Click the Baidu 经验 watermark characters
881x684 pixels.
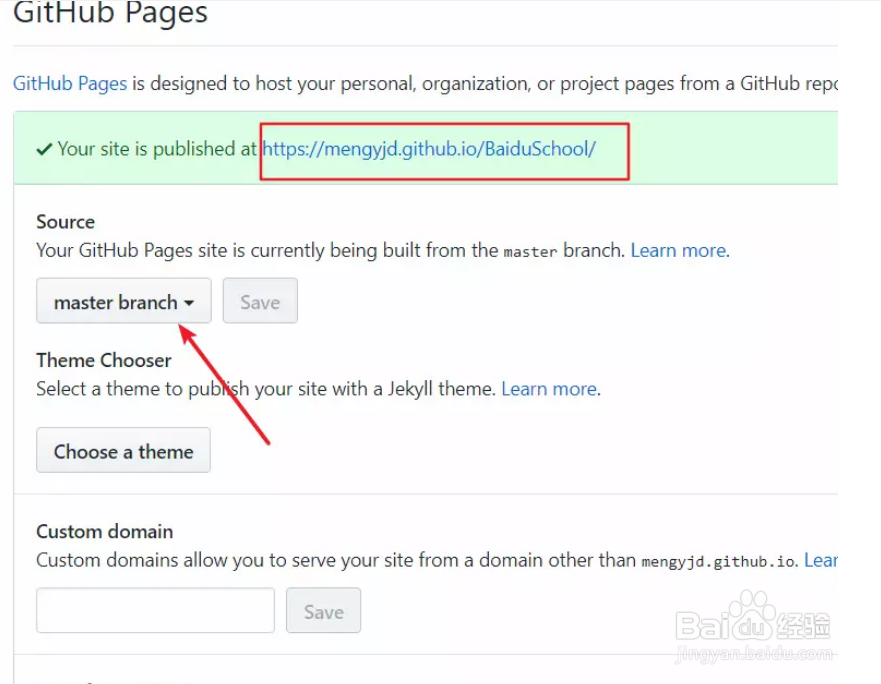coord(803,626)
